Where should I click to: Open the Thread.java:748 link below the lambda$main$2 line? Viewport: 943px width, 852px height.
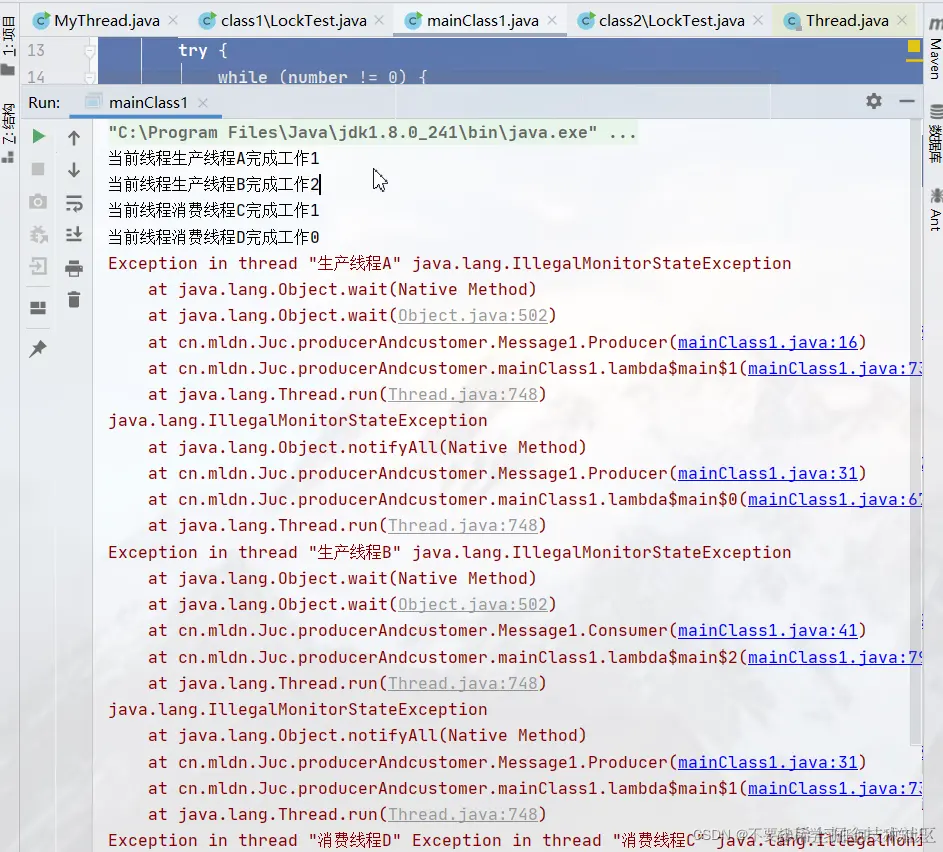pyautogui.click(x=462, y=683)
